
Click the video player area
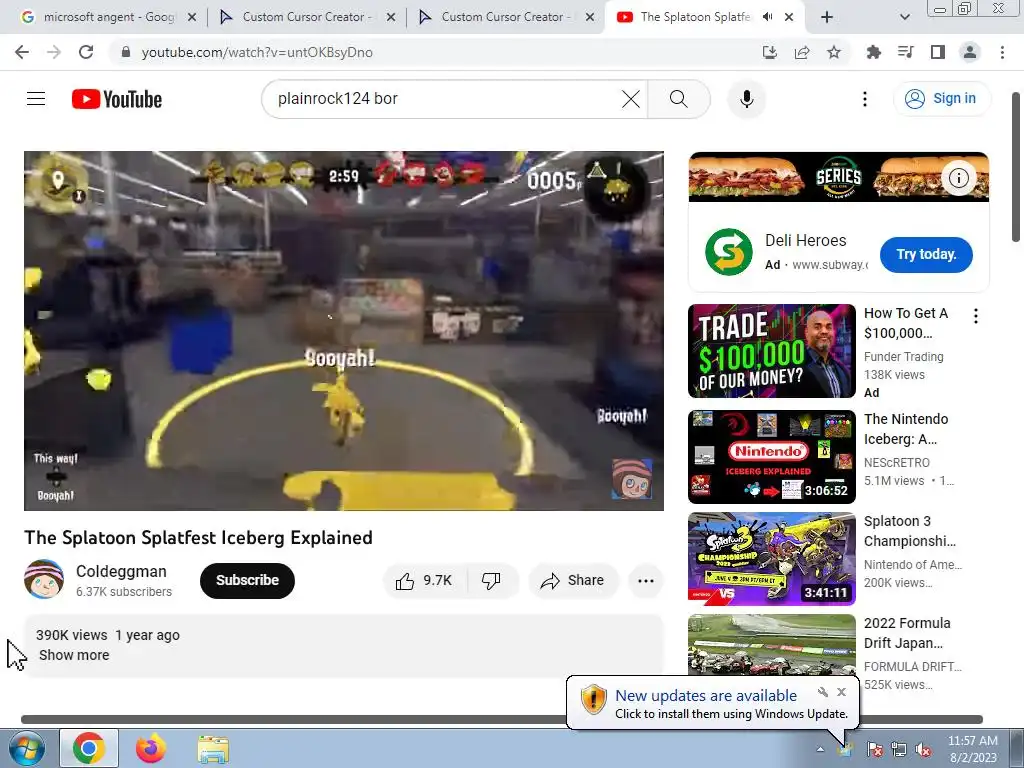[x=344, y=330]
